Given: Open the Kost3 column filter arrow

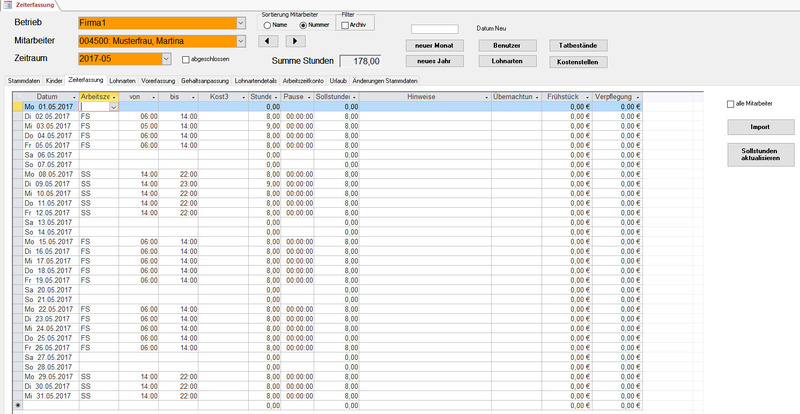Looking at the screenshot, I should [244, 97].
